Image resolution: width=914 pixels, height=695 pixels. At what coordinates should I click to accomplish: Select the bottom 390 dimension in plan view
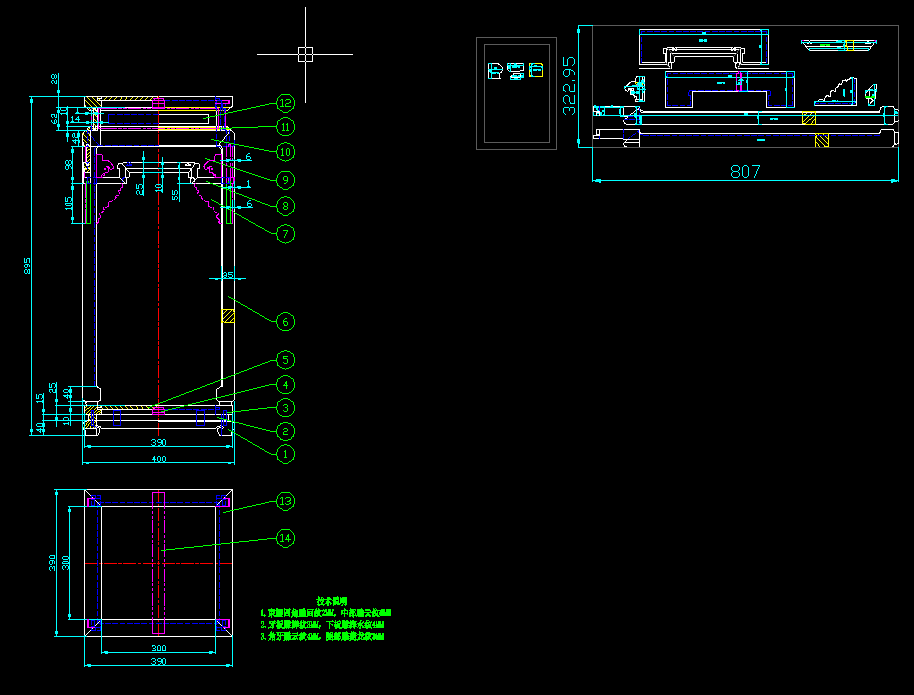(x=158, y=663)
